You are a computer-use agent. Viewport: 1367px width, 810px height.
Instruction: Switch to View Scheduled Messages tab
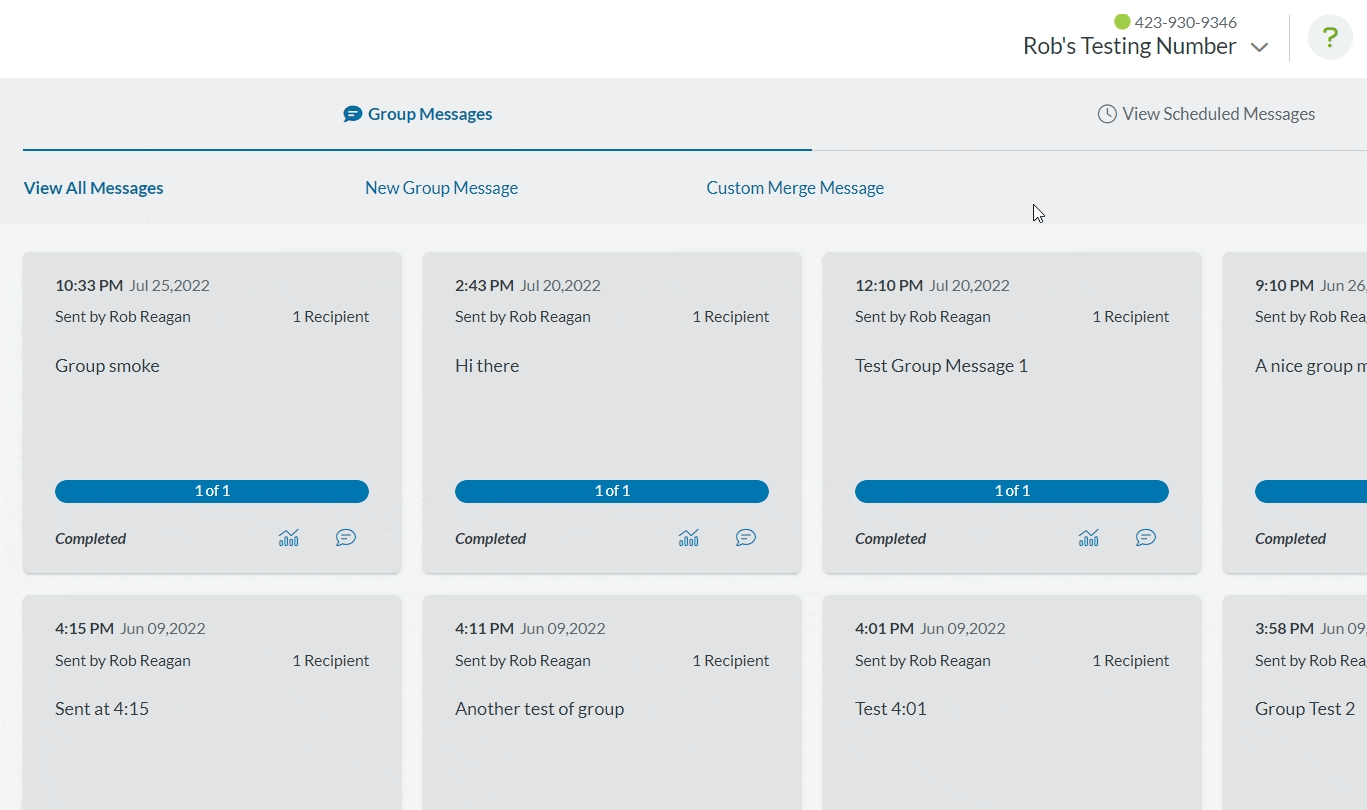click(1206, 114)
